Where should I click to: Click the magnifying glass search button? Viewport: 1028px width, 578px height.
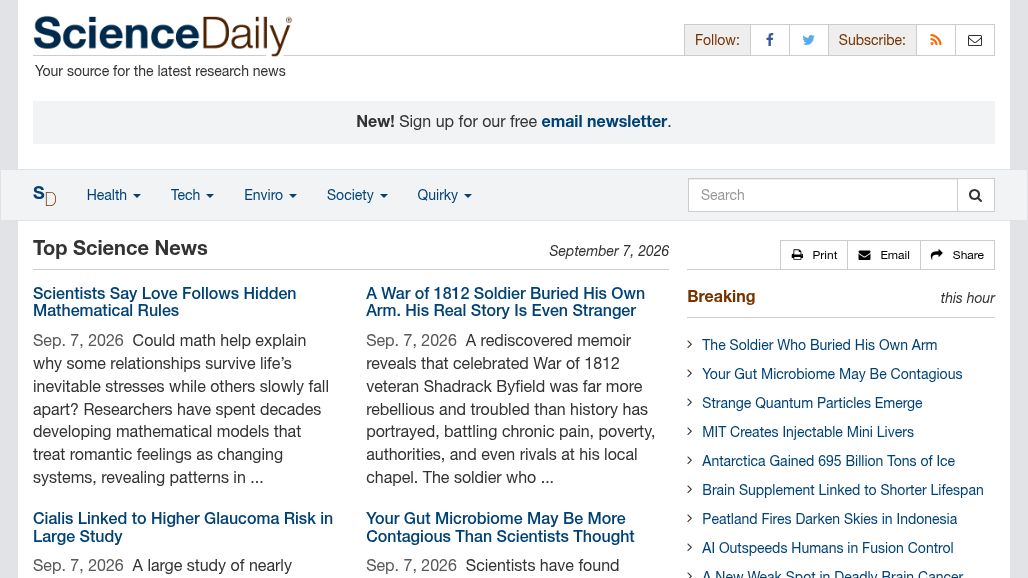[x=976, y=195]
